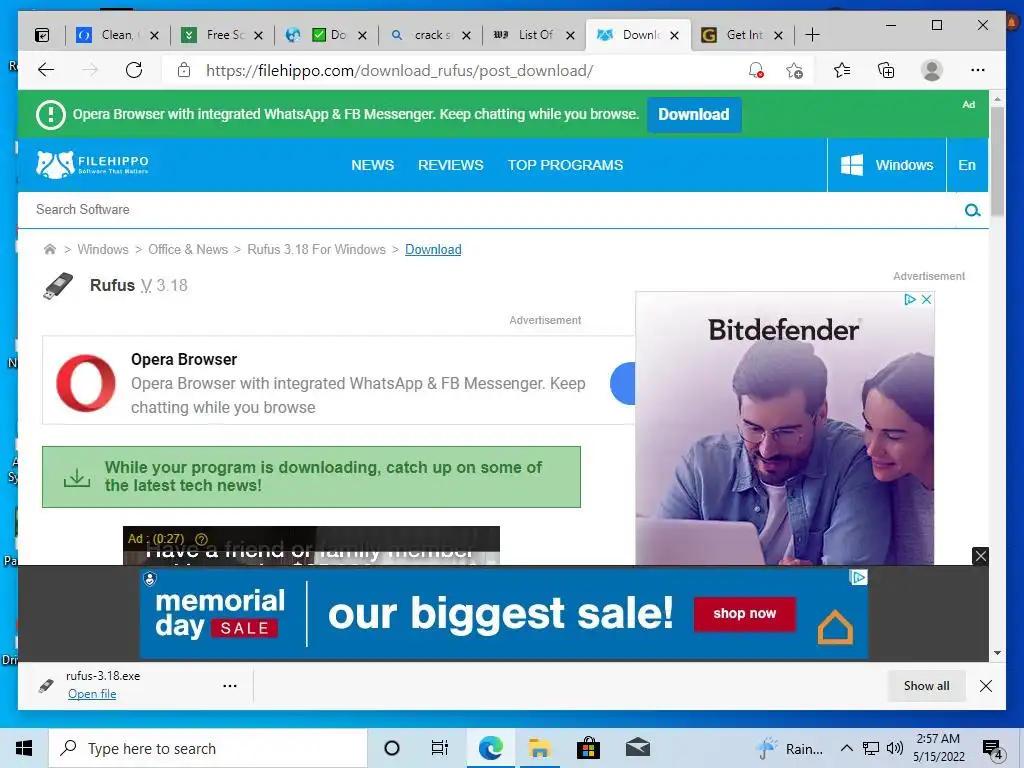Screen dimensions: 1024x768
Task: Click the Bitdefender ad image
Action: pos(784,428)
